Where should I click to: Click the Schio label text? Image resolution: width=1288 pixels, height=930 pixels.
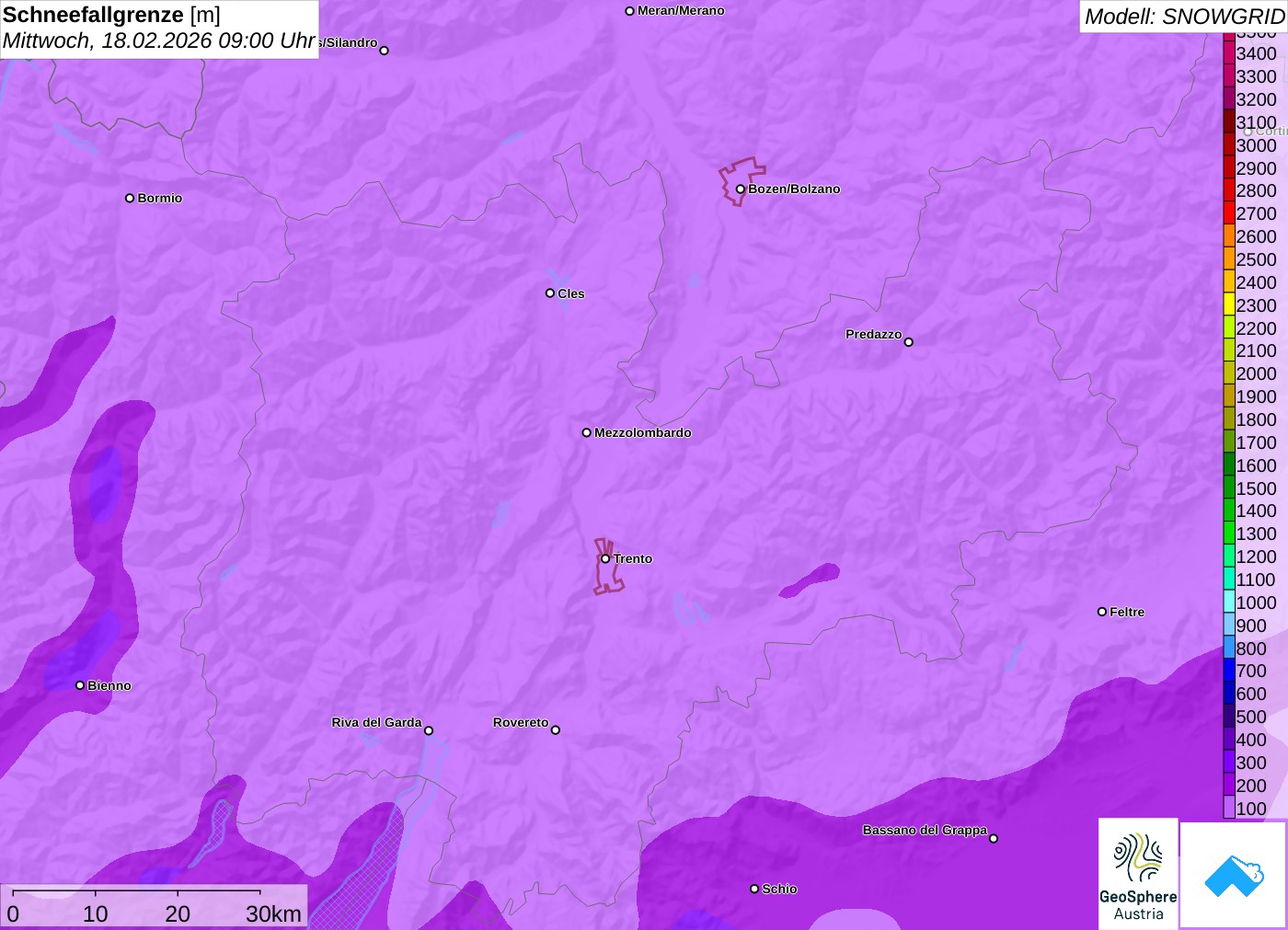click(779, 889)
